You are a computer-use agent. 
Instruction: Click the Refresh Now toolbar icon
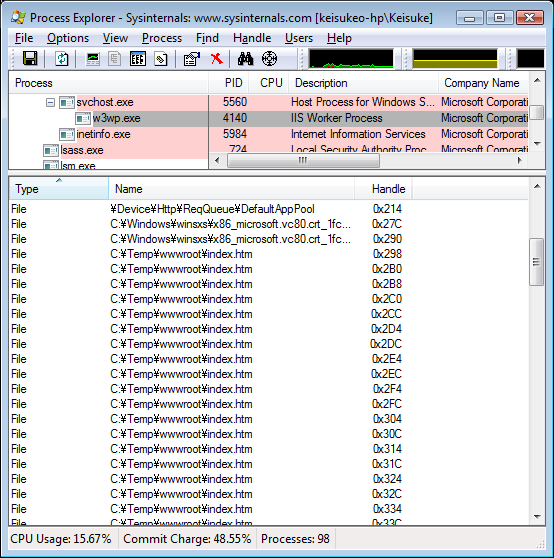[x=62, y=58]
